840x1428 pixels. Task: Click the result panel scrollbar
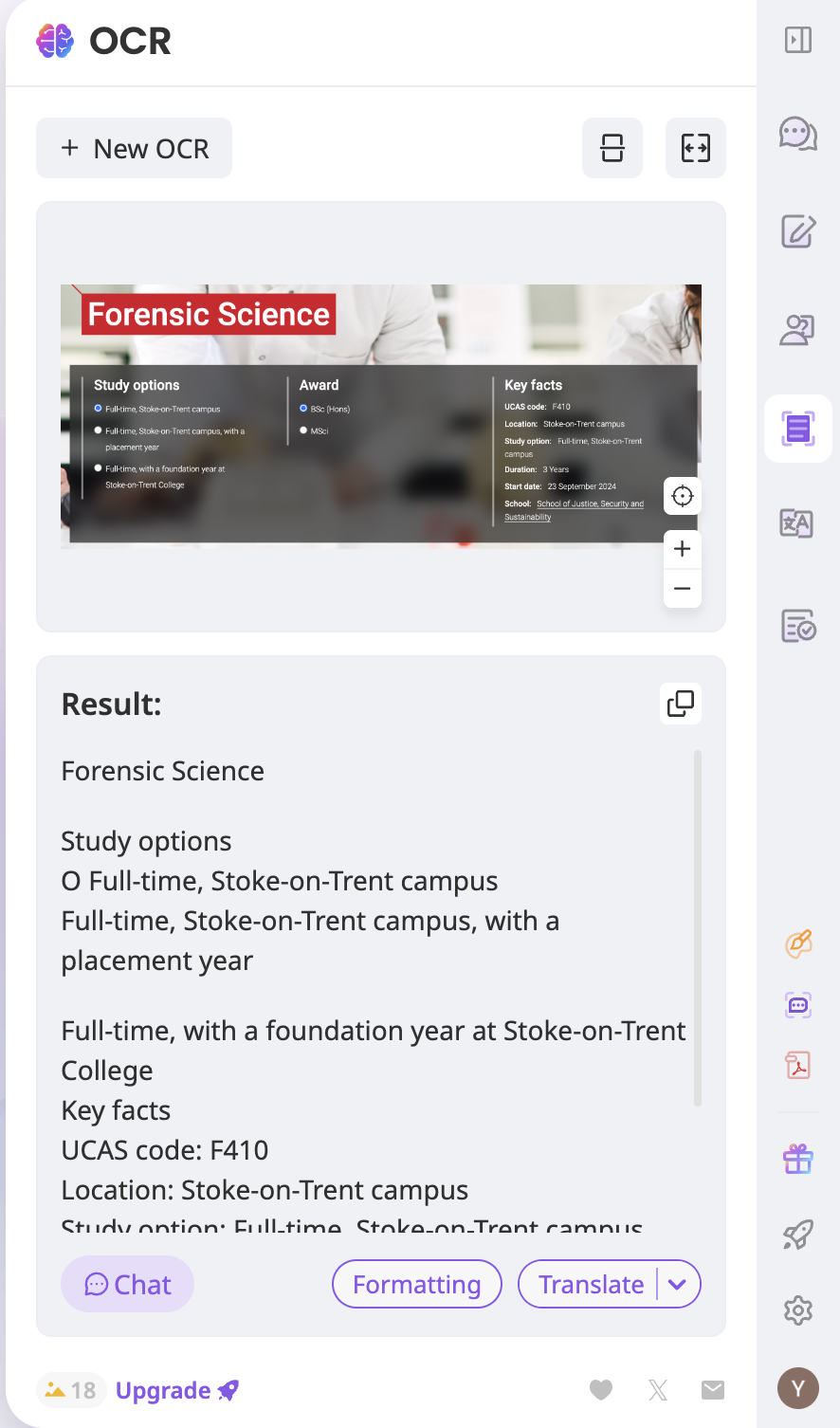(698, 929)
